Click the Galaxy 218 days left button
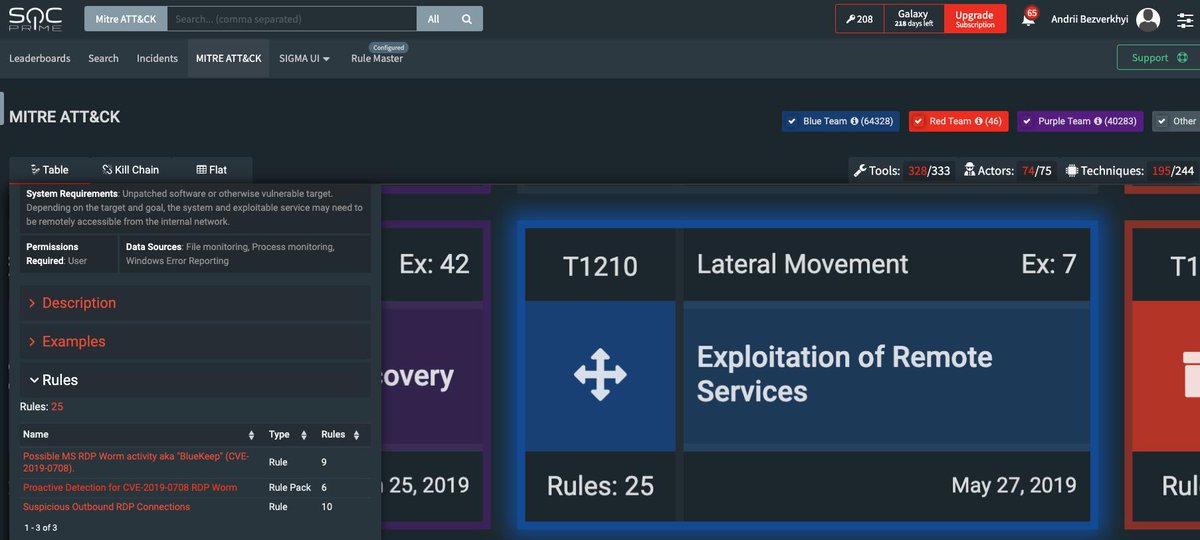The width and height of the screenshot is (1200, 540). 913,19
